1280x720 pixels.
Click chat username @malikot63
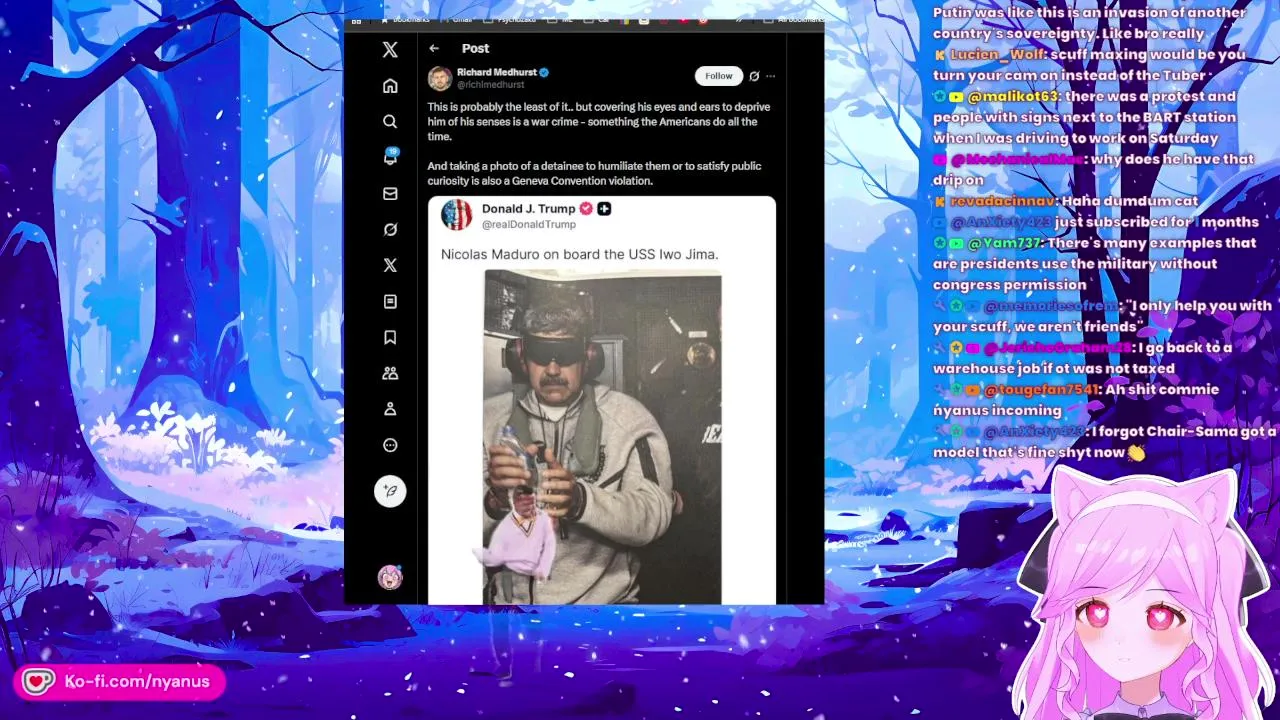(1012, 97)
